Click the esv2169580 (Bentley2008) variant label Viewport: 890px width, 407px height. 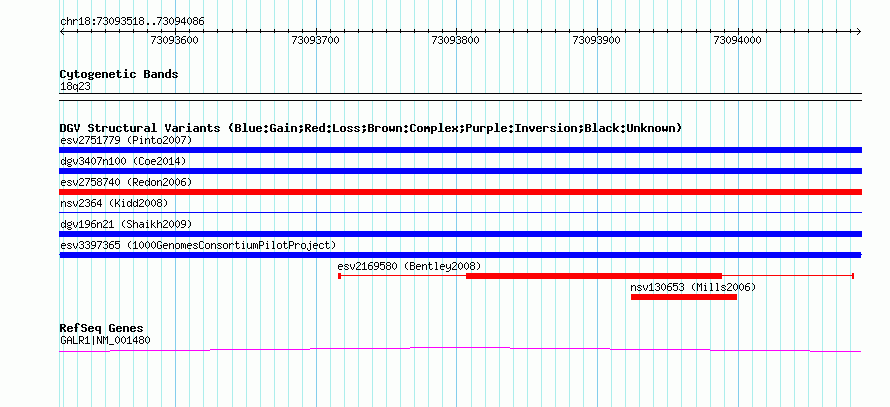(409, 266)
